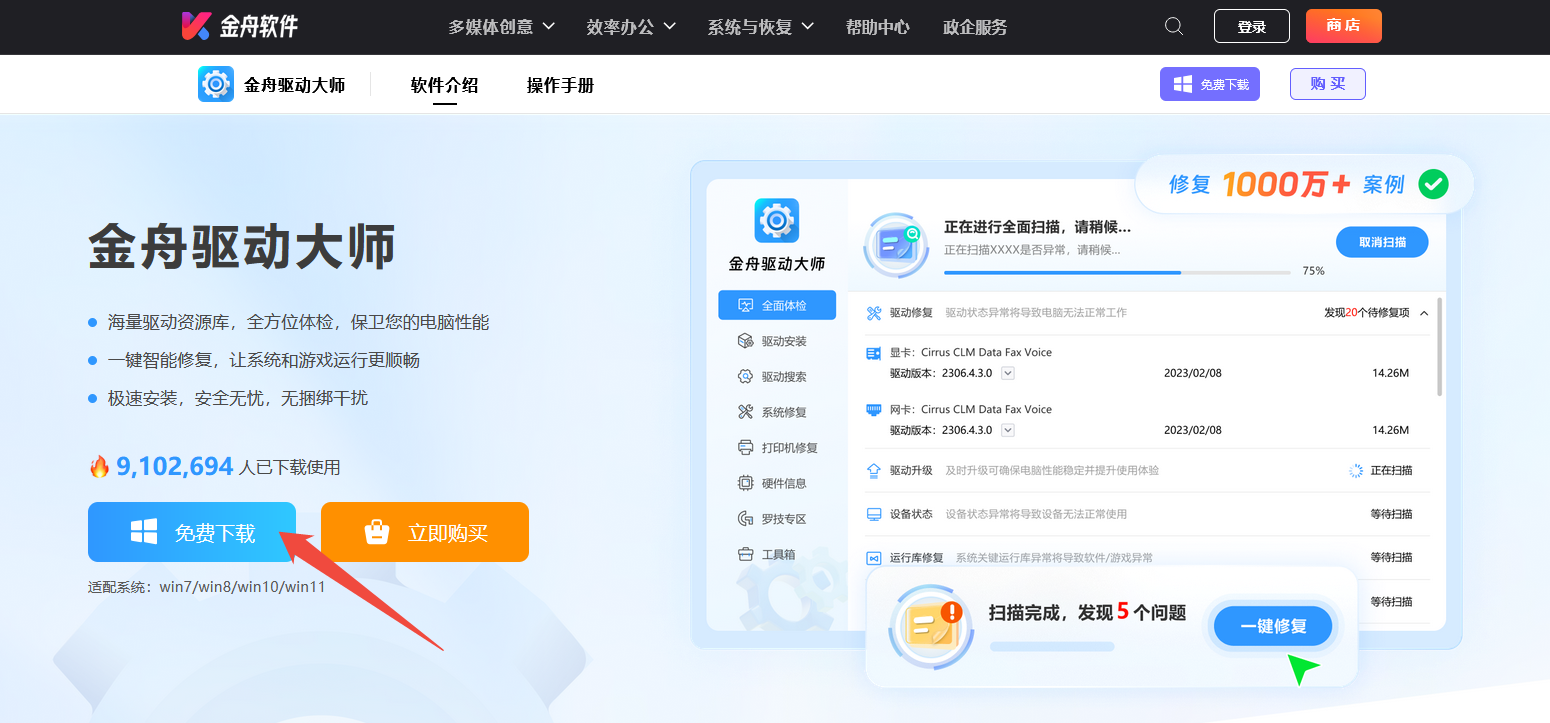
Task: Click the Windows logo in purple 免费下载
Action: [x=1183, y=85]
